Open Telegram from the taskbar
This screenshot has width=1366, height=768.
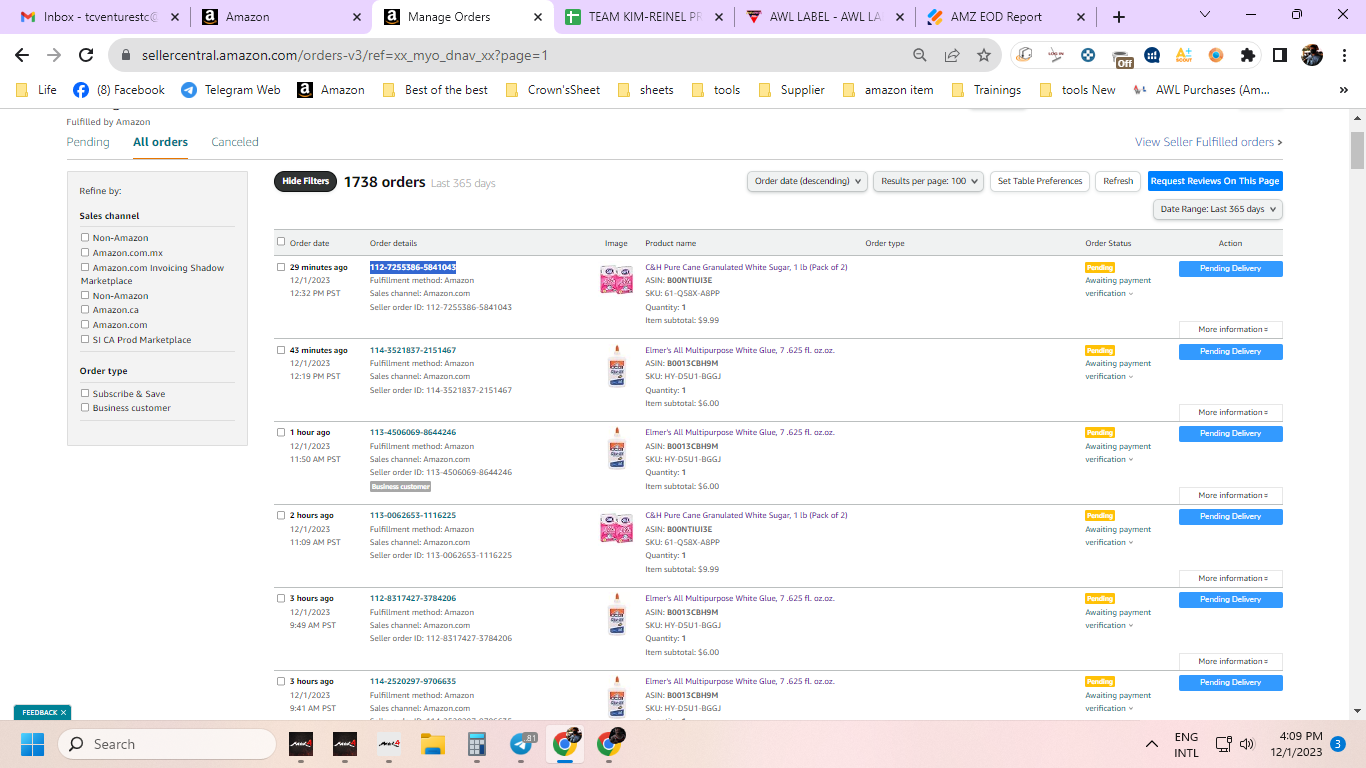point(521,744)
